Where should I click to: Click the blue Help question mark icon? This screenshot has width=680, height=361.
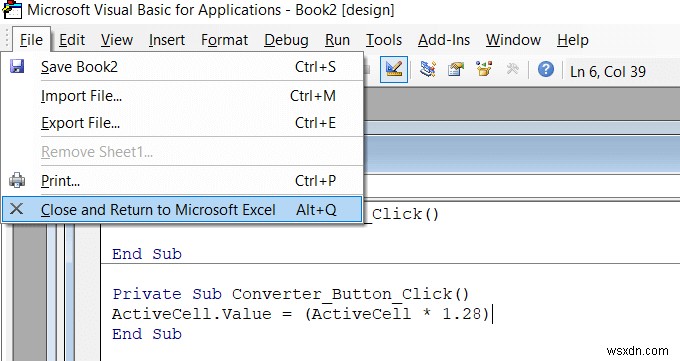coord(546,69)
